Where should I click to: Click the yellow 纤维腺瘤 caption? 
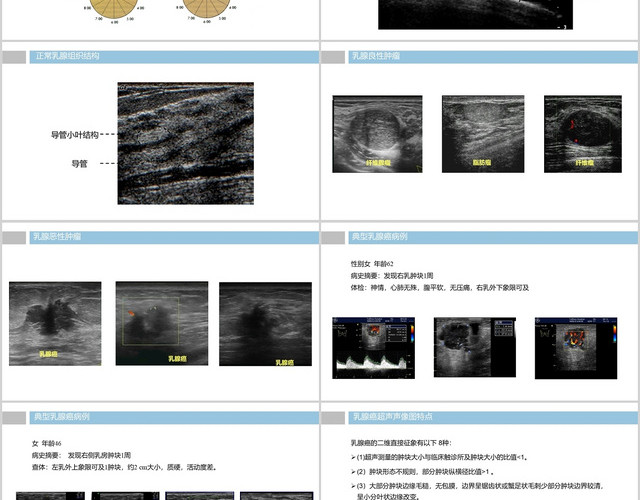(x=378, y=162)
